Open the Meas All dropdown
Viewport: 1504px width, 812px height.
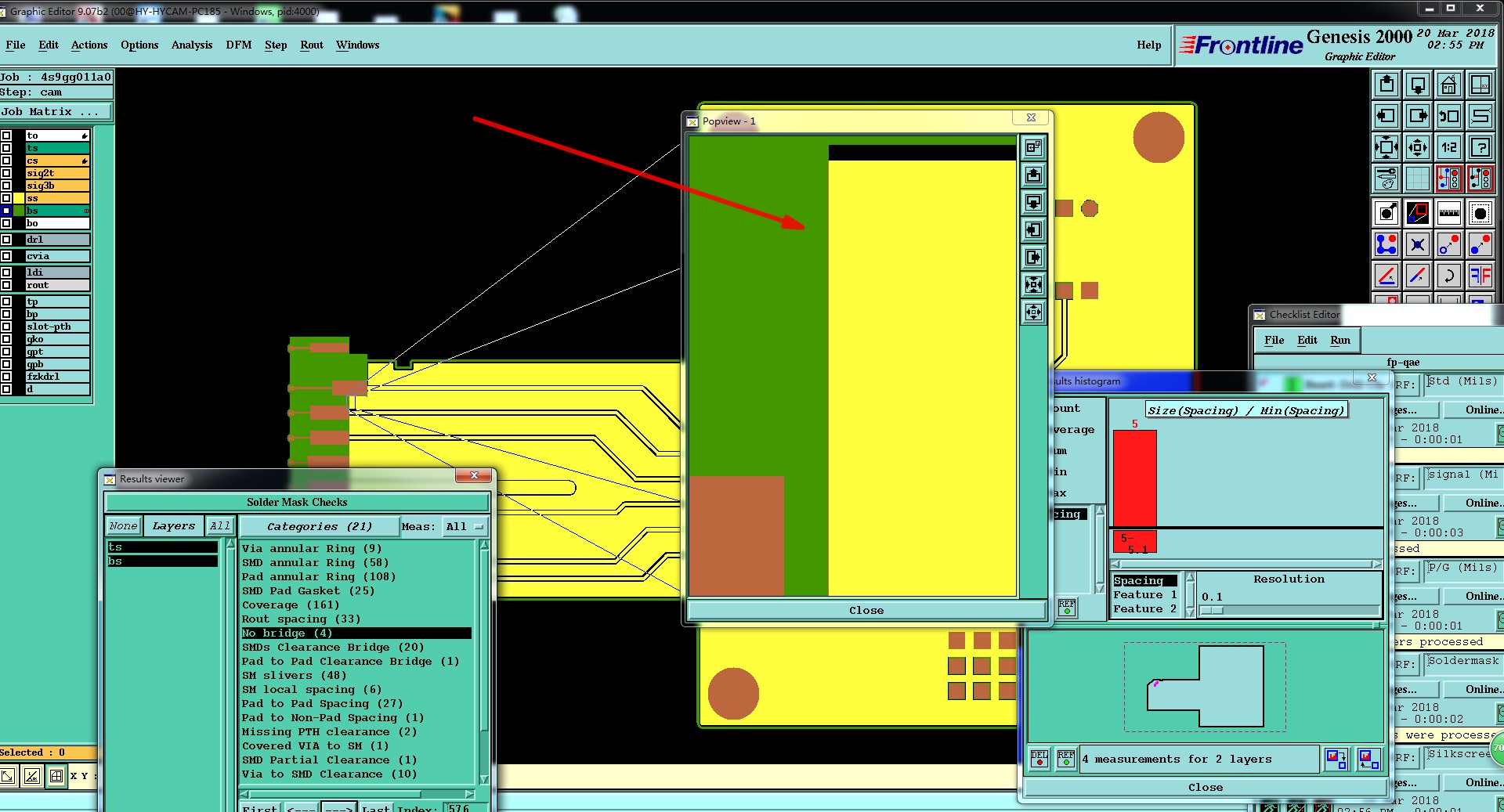click(465, 526)
